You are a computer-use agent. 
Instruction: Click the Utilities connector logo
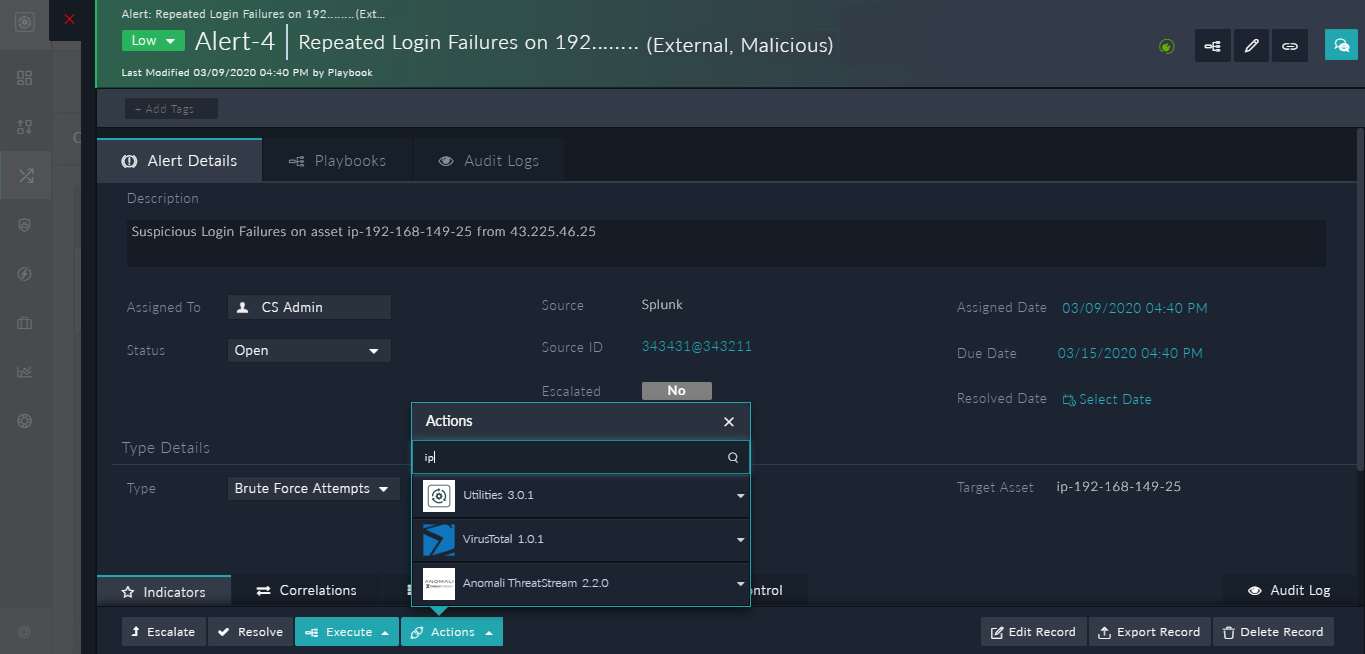[x=439, y=496]
